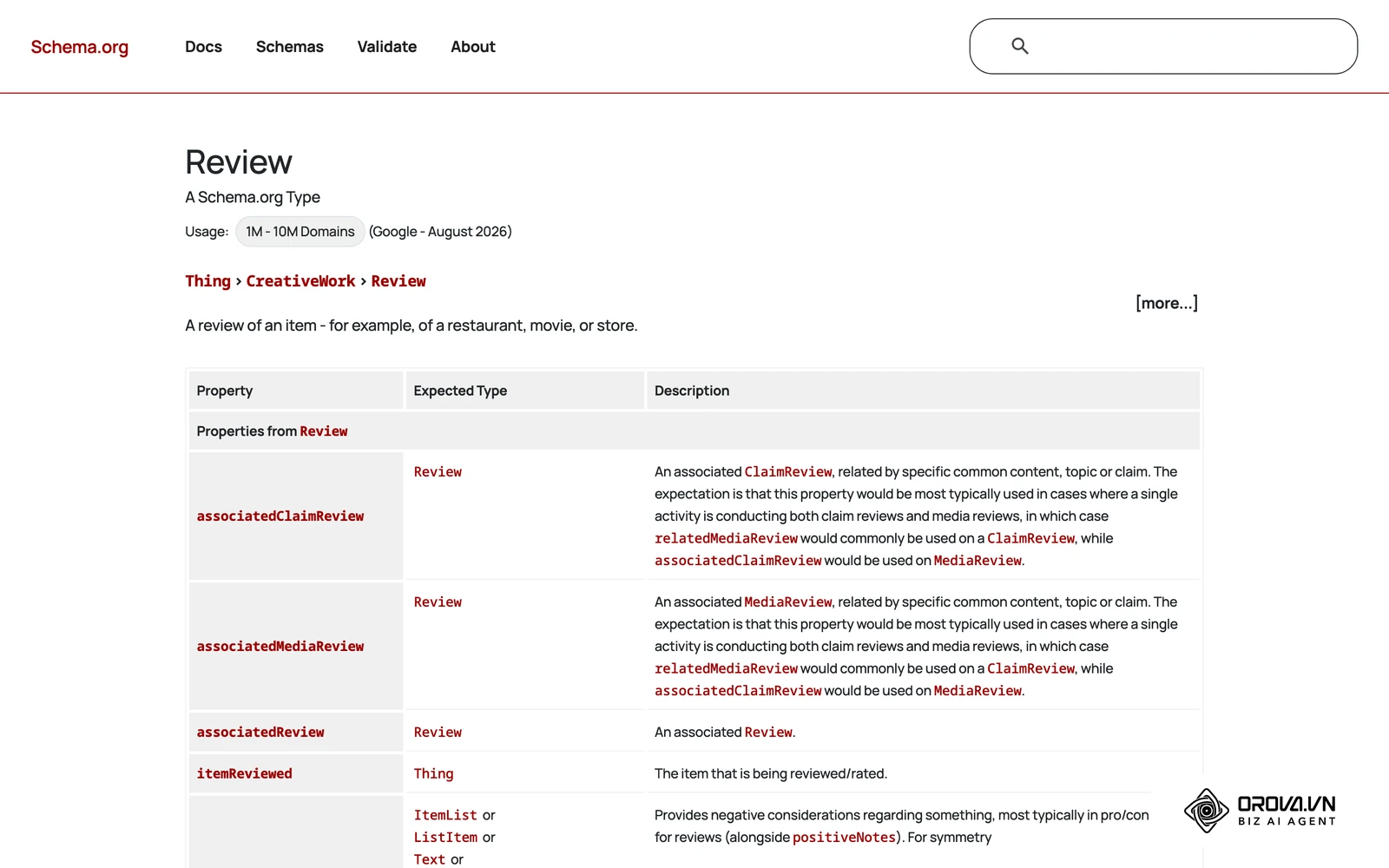Click the 'A Schema.org Type' subtitle
1389x868 pixels.
pyautogui.click(x=253, y=198)
